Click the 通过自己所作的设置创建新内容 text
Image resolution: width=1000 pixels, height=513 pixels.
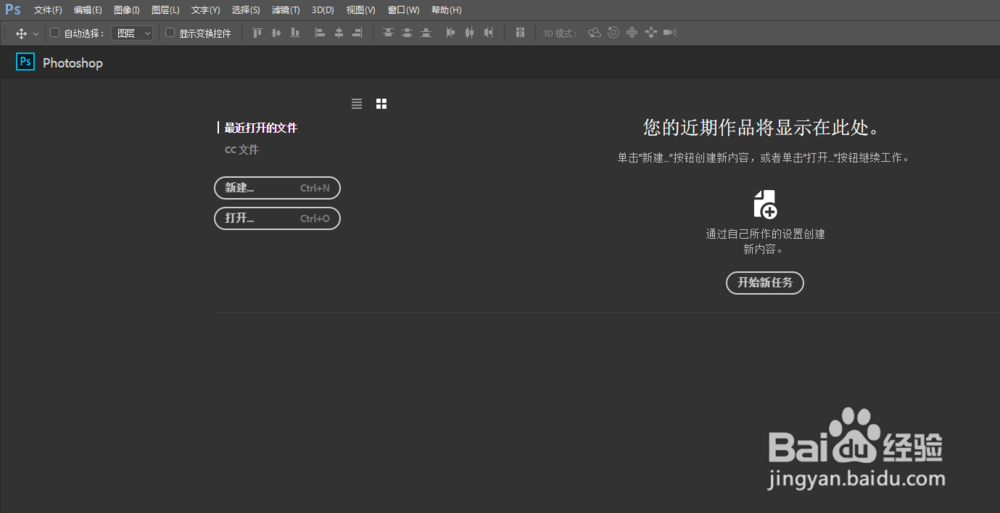[x=765, y=241]
